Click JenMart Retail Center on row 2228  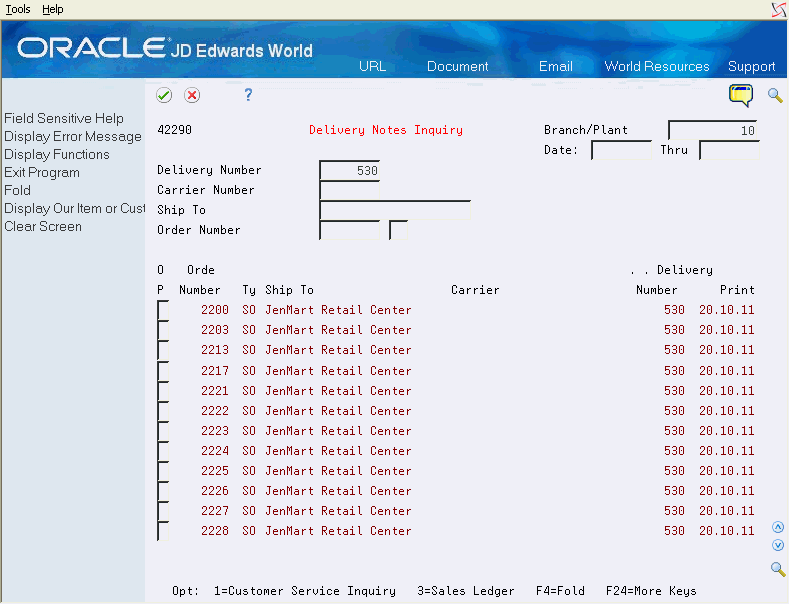[338, 531]
